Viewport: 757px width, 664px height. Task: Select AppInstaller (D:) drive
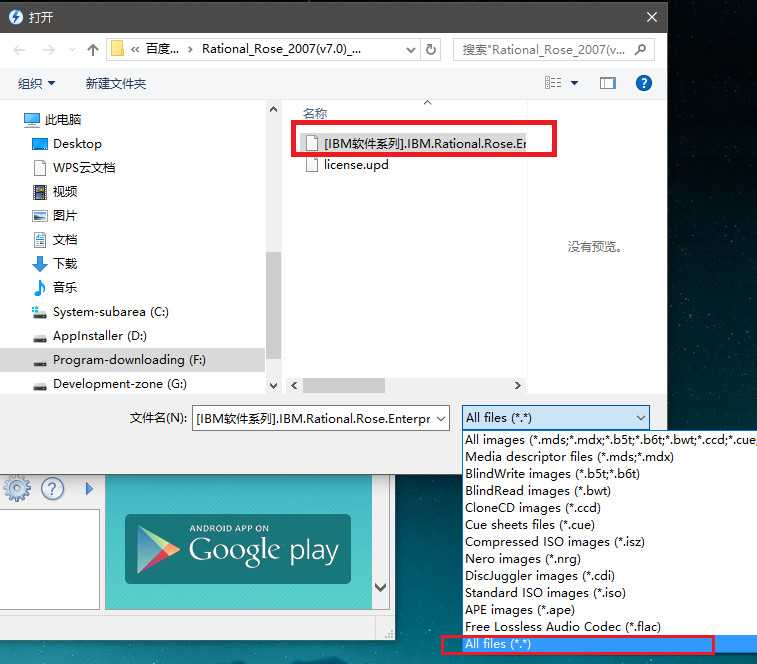[90, 336]
